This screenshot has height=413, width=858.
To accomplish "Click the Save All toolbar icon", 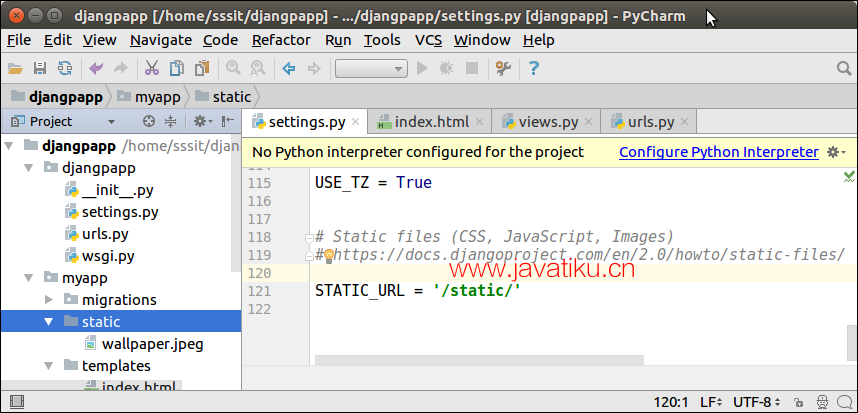I will (40, 68).
